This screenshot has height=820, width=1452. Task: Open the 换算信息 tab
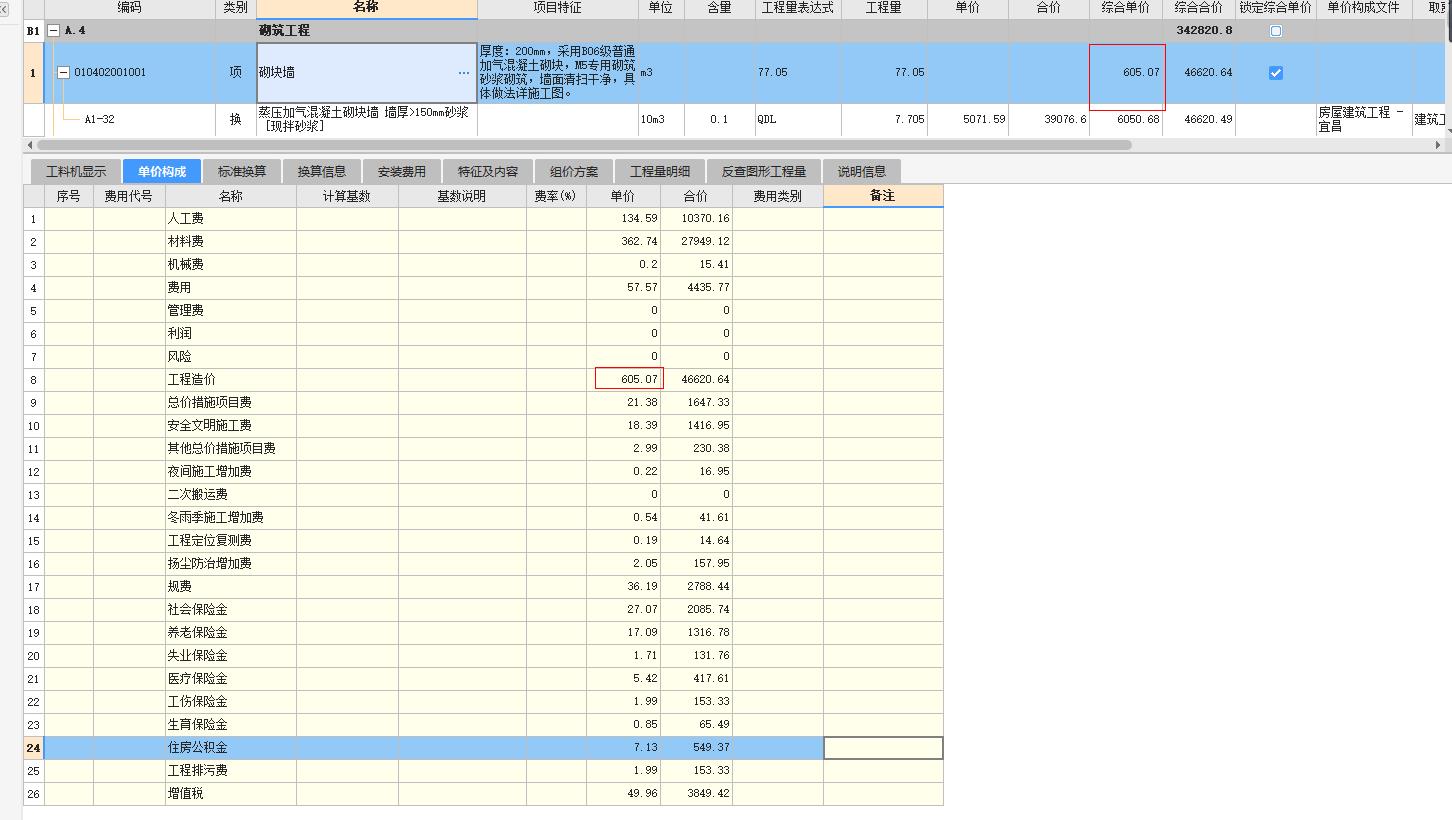322,172
